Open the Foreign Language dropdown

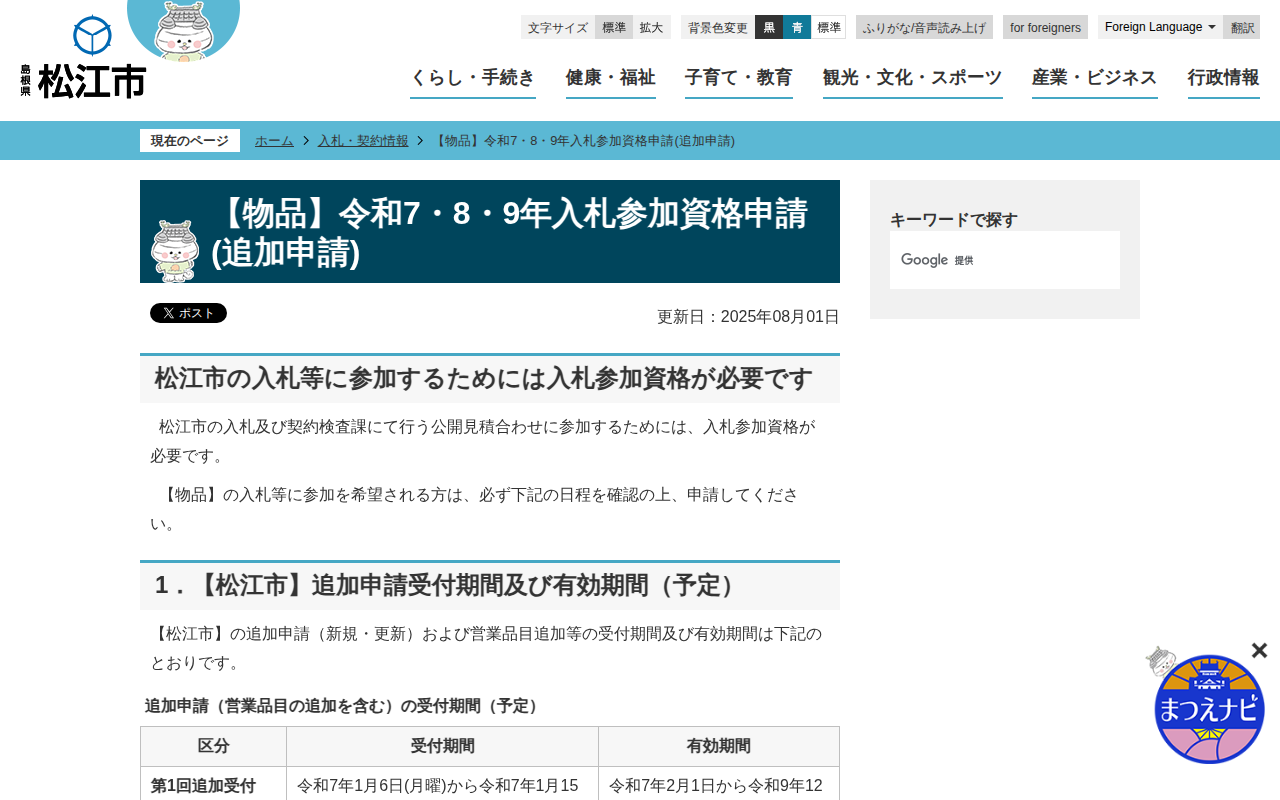(1160, 27)
